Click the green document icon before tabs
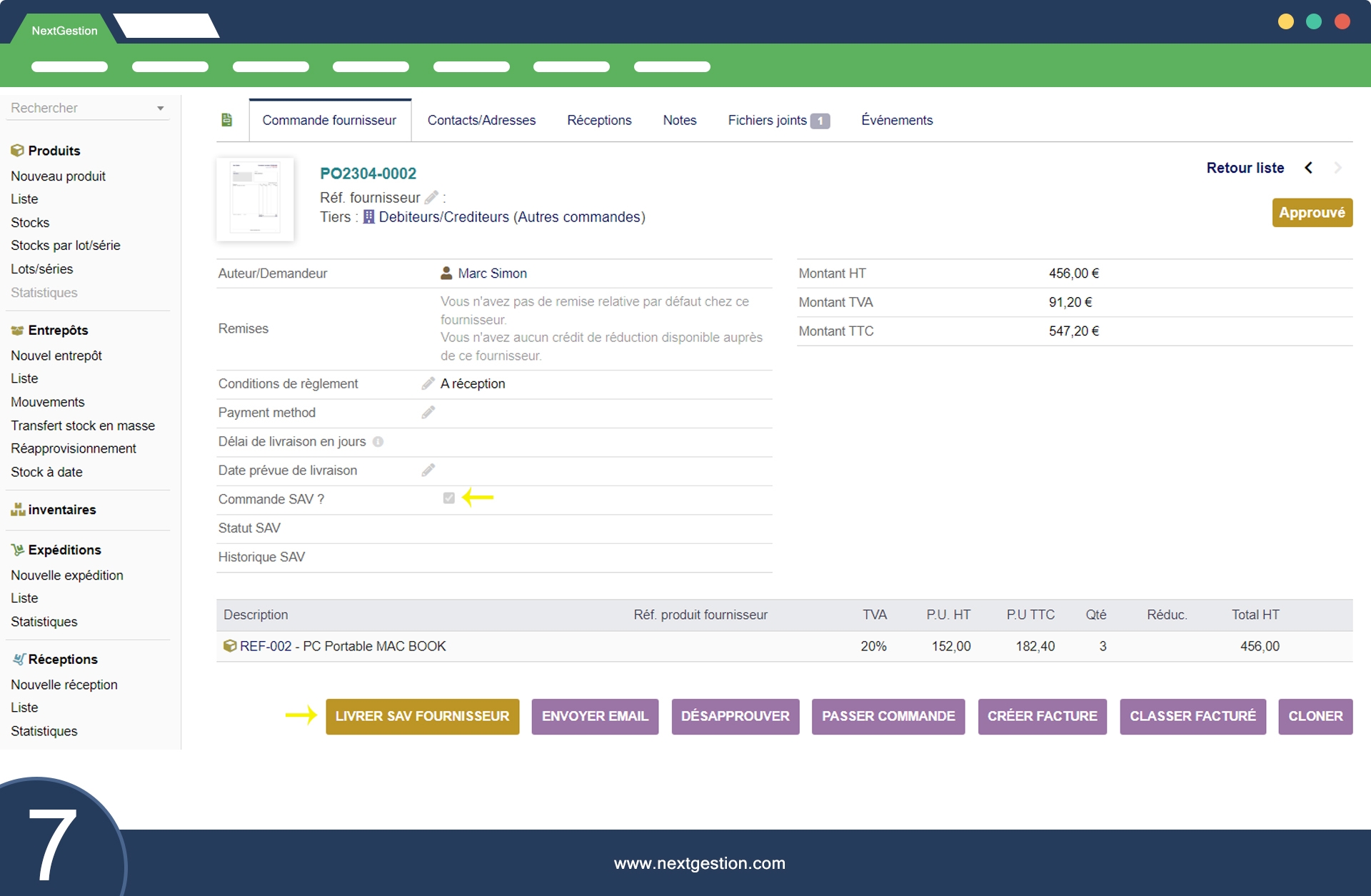 tap(227, 120)
